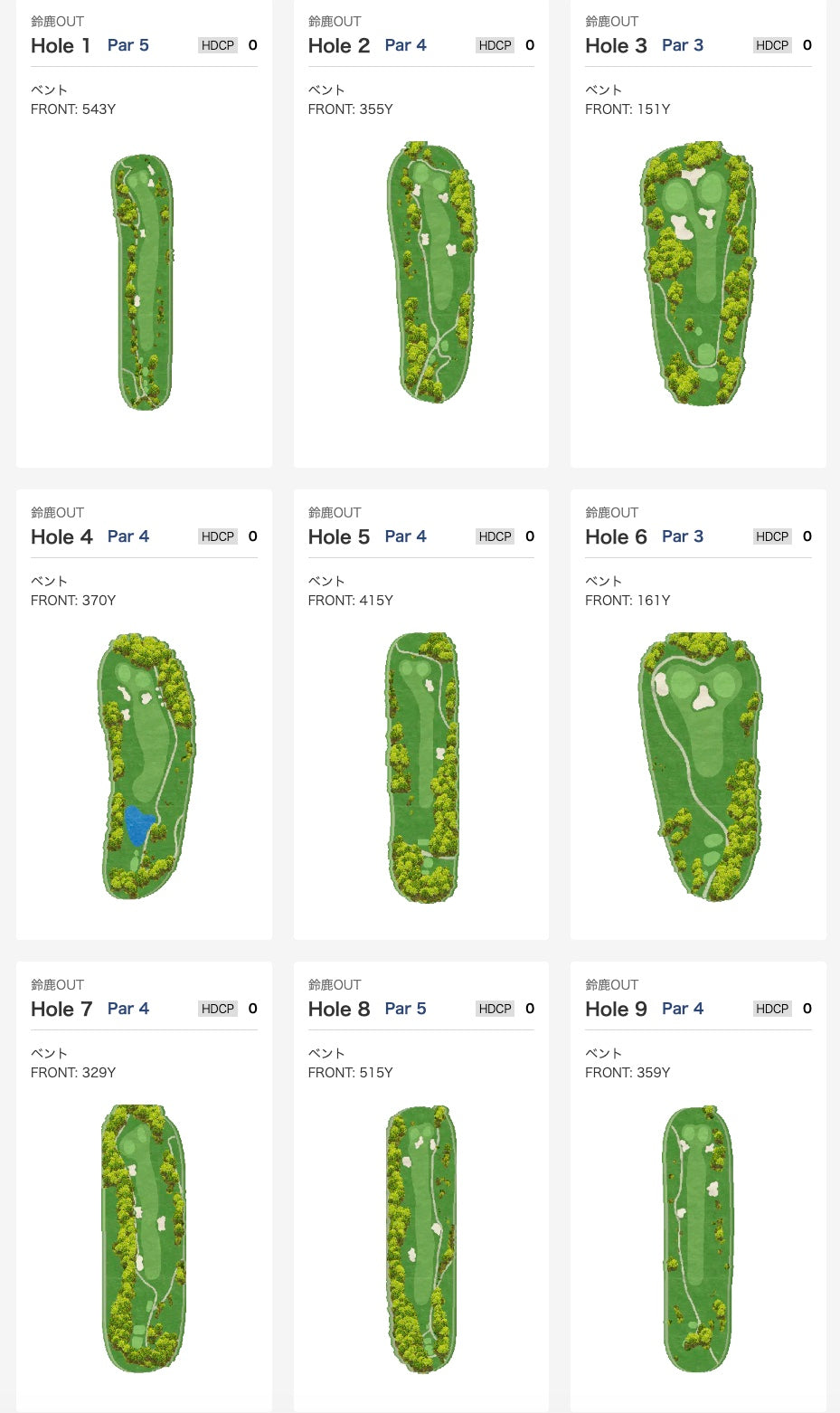Click the Hole 1 title
Viewport: 840px width, 1413px height.
[x=61, y=45]
